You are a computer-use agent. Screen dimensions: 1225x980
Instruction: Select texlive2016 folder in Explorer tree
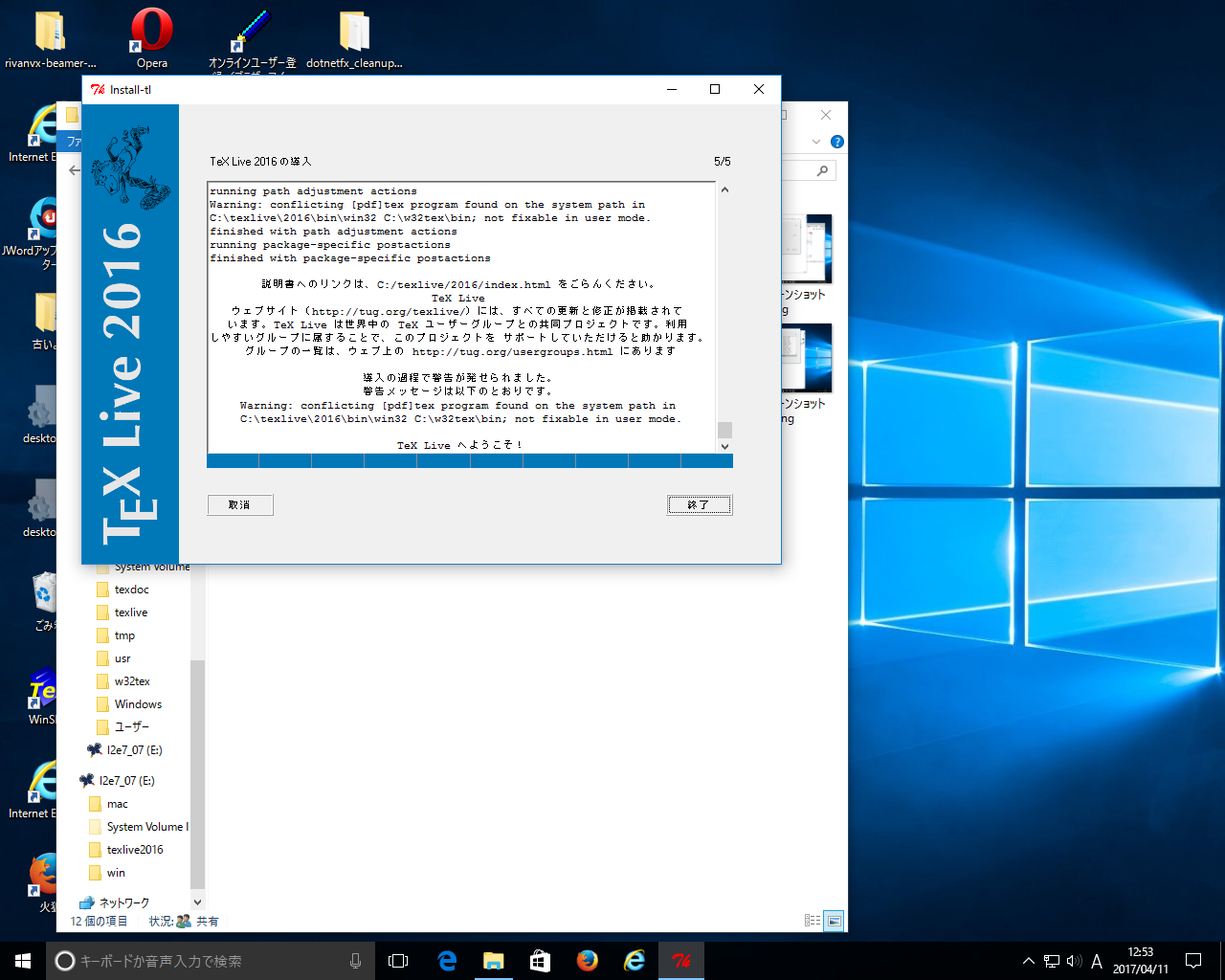[135, 850]
